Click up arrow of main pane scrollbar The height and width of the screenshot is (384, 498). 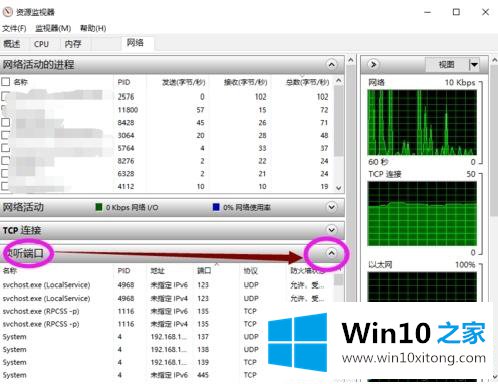(x=351, y=60)
